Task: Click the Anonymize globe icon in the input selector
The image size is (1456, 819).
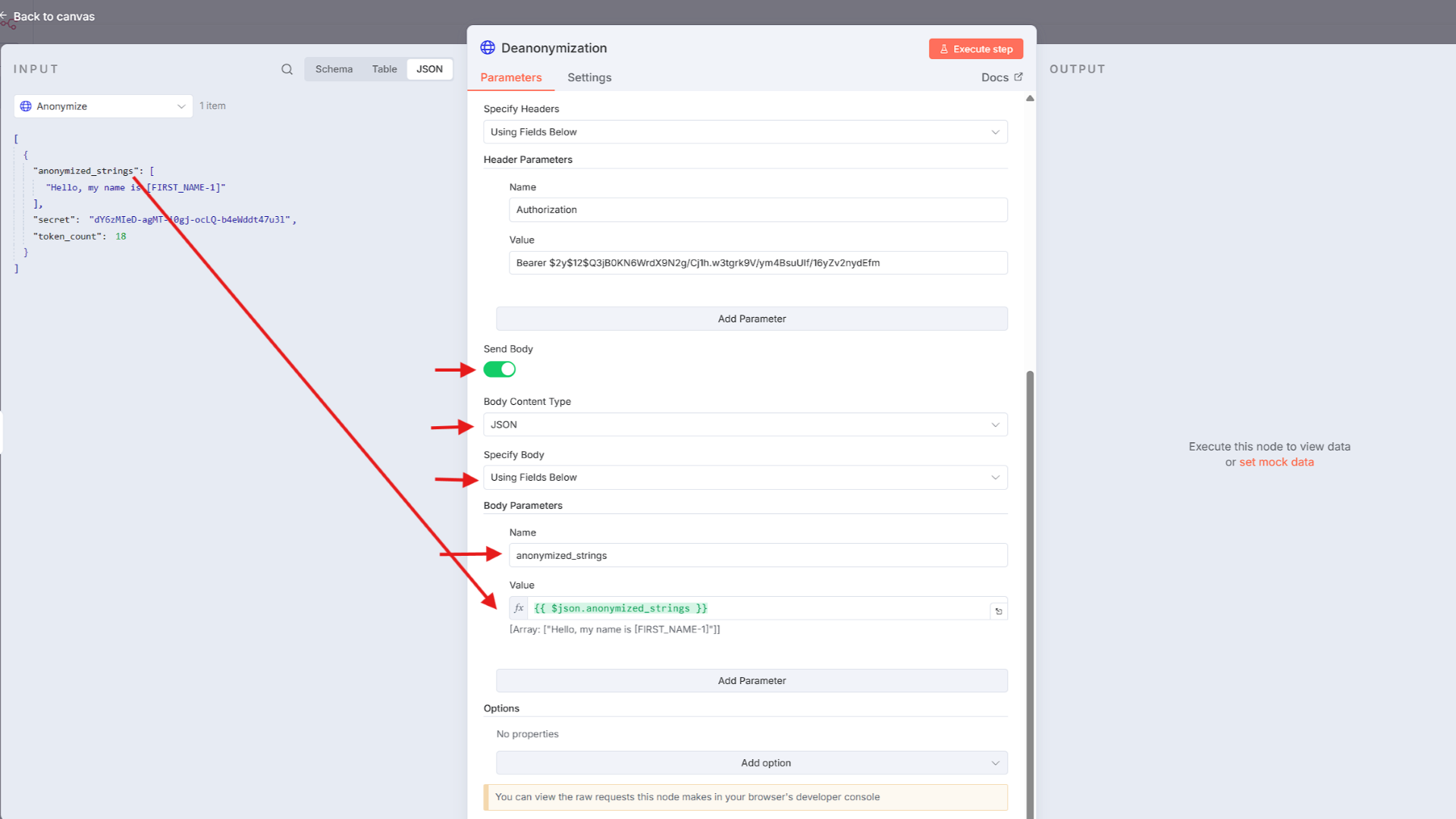Action: (x=26, y=106)
